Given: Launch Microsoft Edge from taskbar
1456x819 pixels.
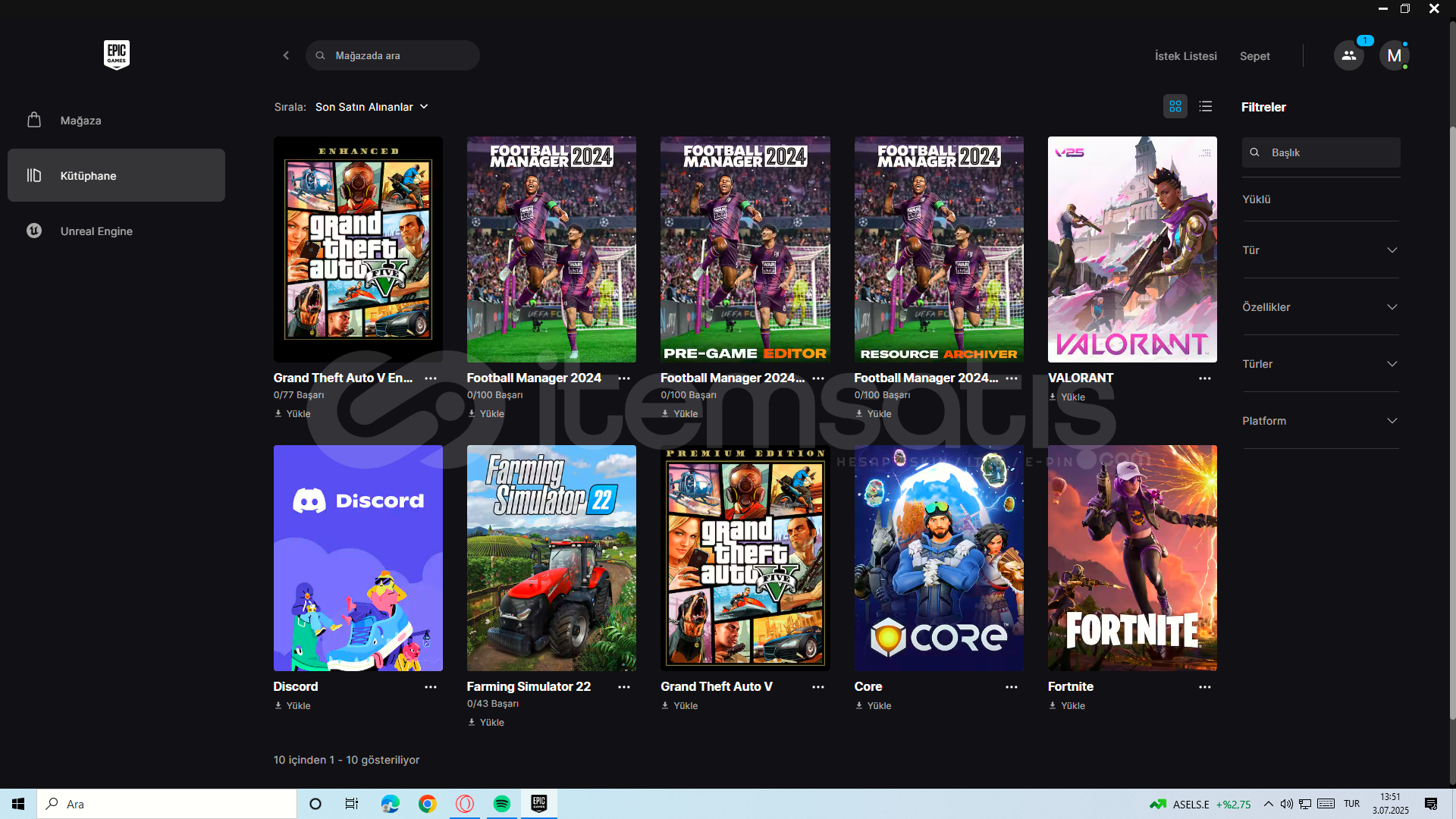Looking at the screenshot, I should coord(390,804).
